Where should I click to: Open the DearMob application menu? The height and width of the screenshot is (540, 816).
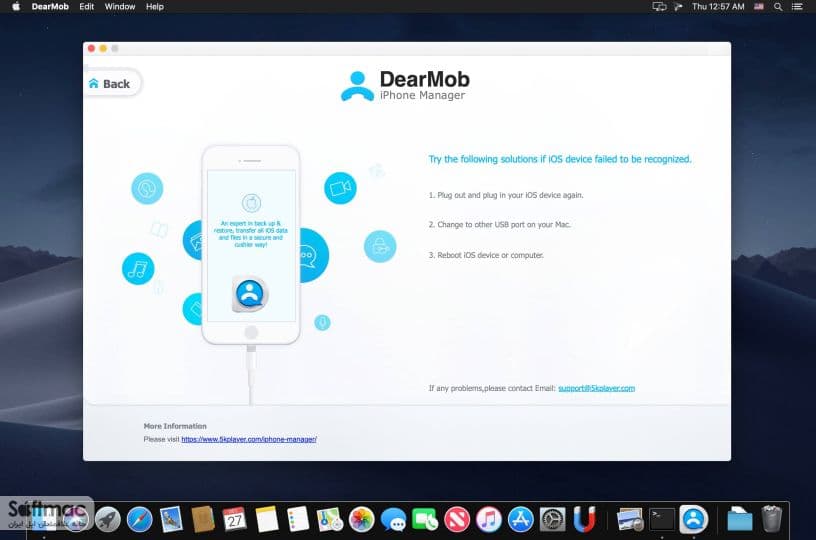(50, 7)
